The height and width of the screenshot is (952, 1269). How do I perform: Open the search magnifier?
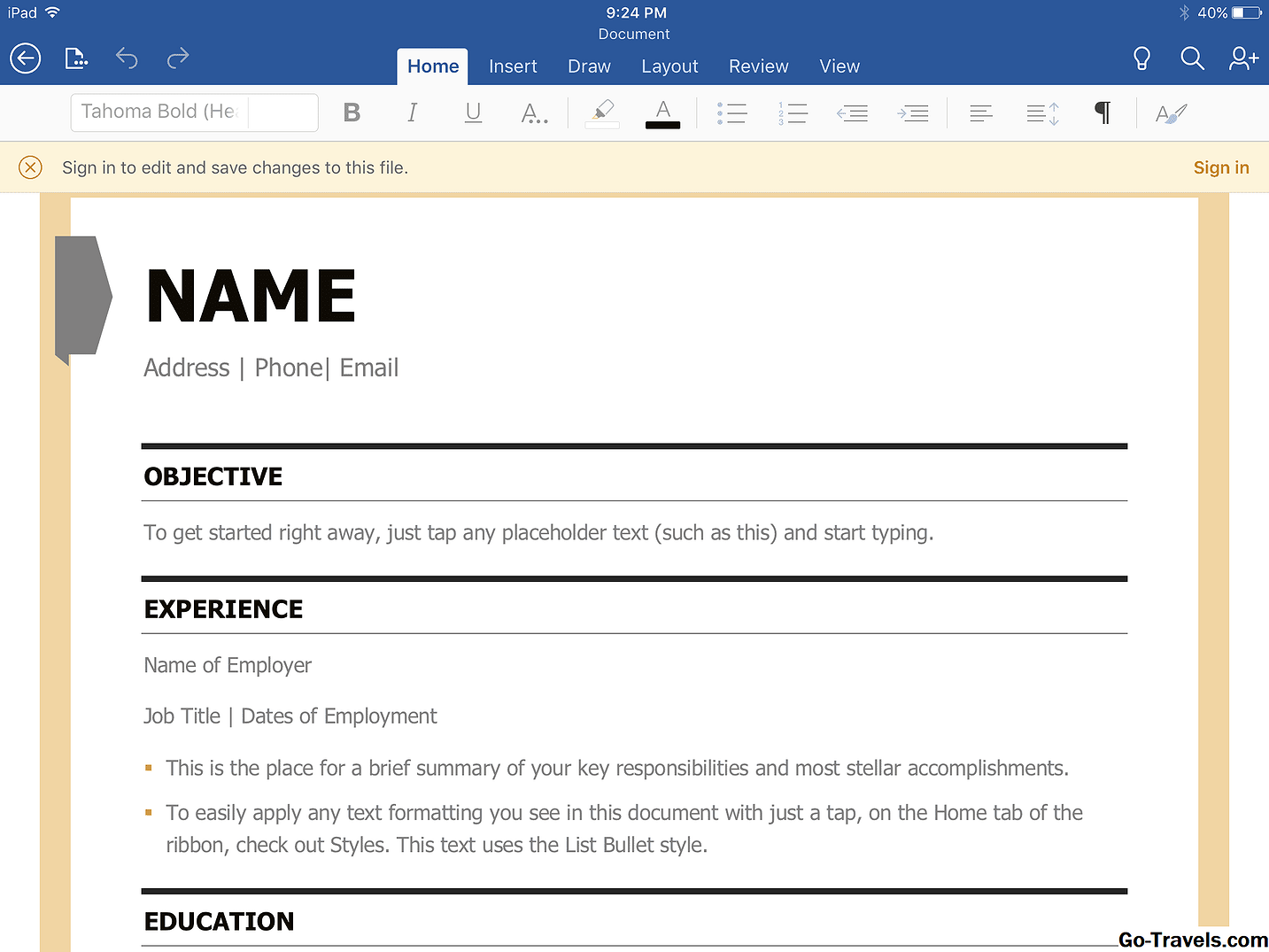(1192, 58)
